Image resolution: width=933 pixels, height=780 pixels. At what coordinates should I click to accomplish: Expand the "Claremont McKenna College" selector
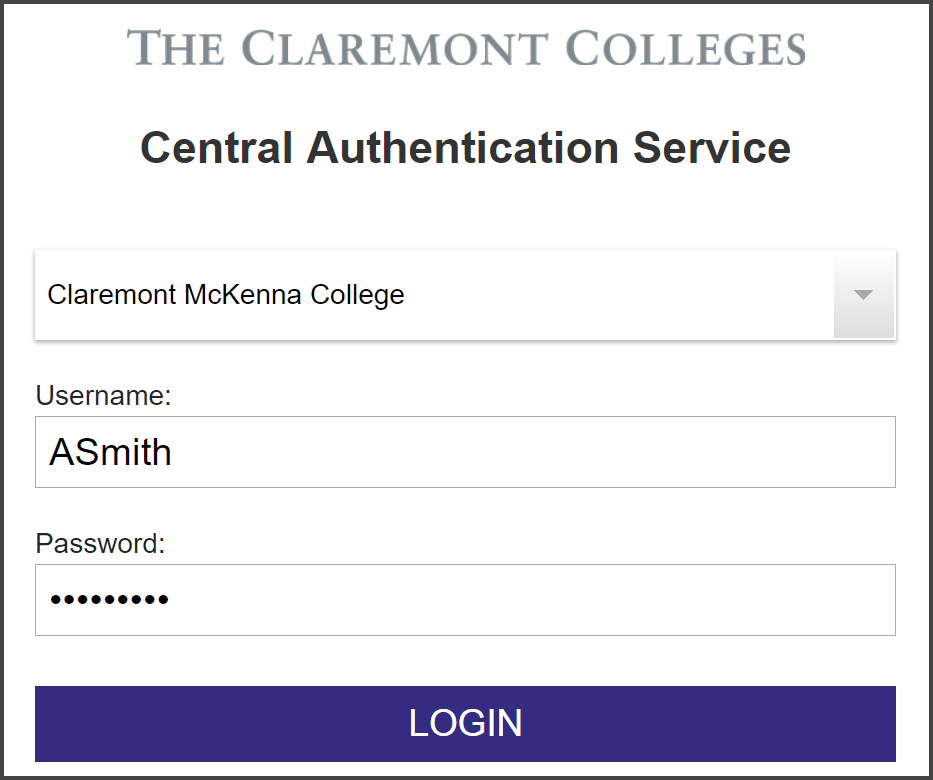click(465, 295)
